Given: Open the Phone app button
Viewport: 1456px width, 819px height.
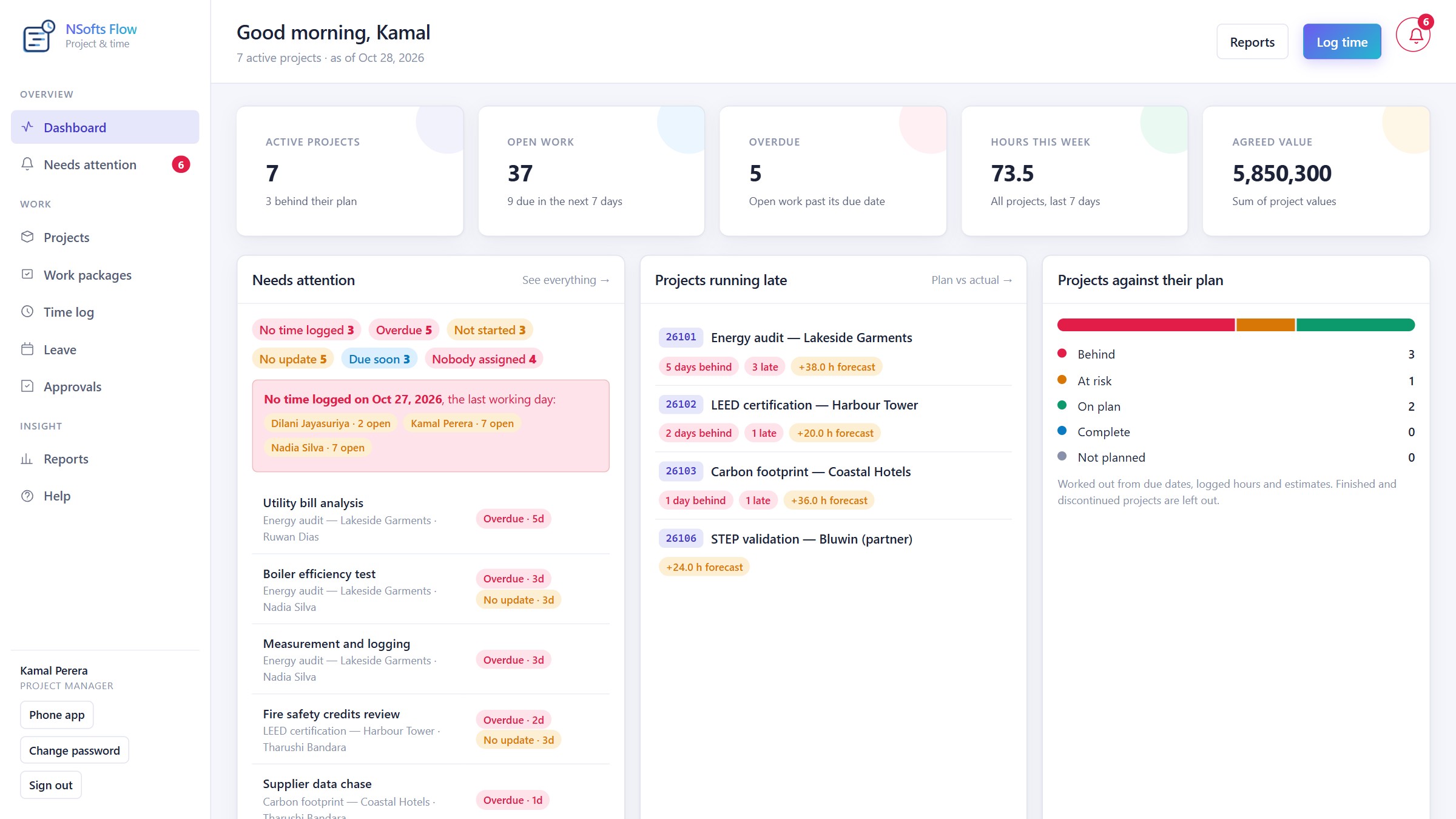Looking at the screenshot, I should [x=57, y=715].
